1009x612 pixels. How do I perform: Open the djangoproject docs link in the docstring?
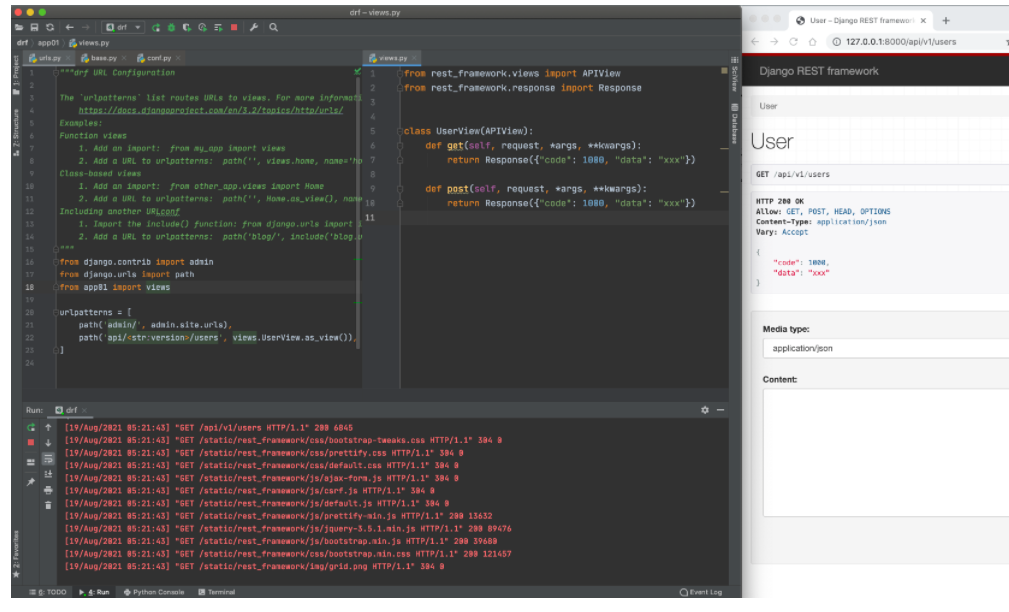210,111
